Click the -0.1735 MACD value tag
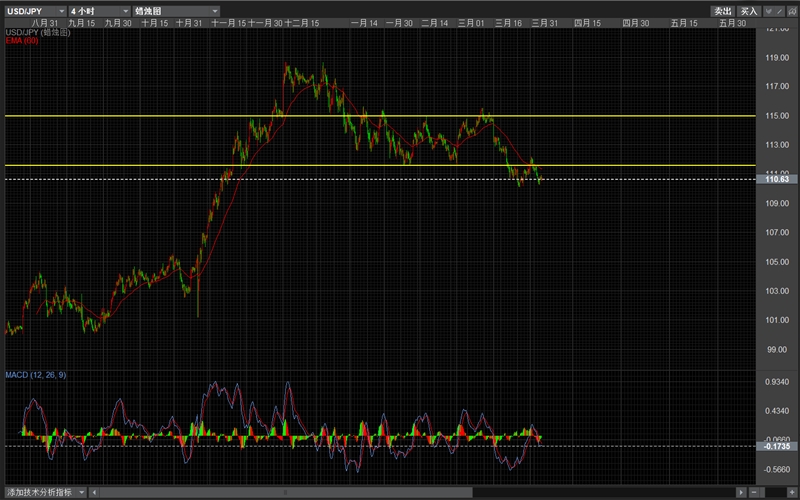This screenshot has width=800, height=500. coord(777,446)
